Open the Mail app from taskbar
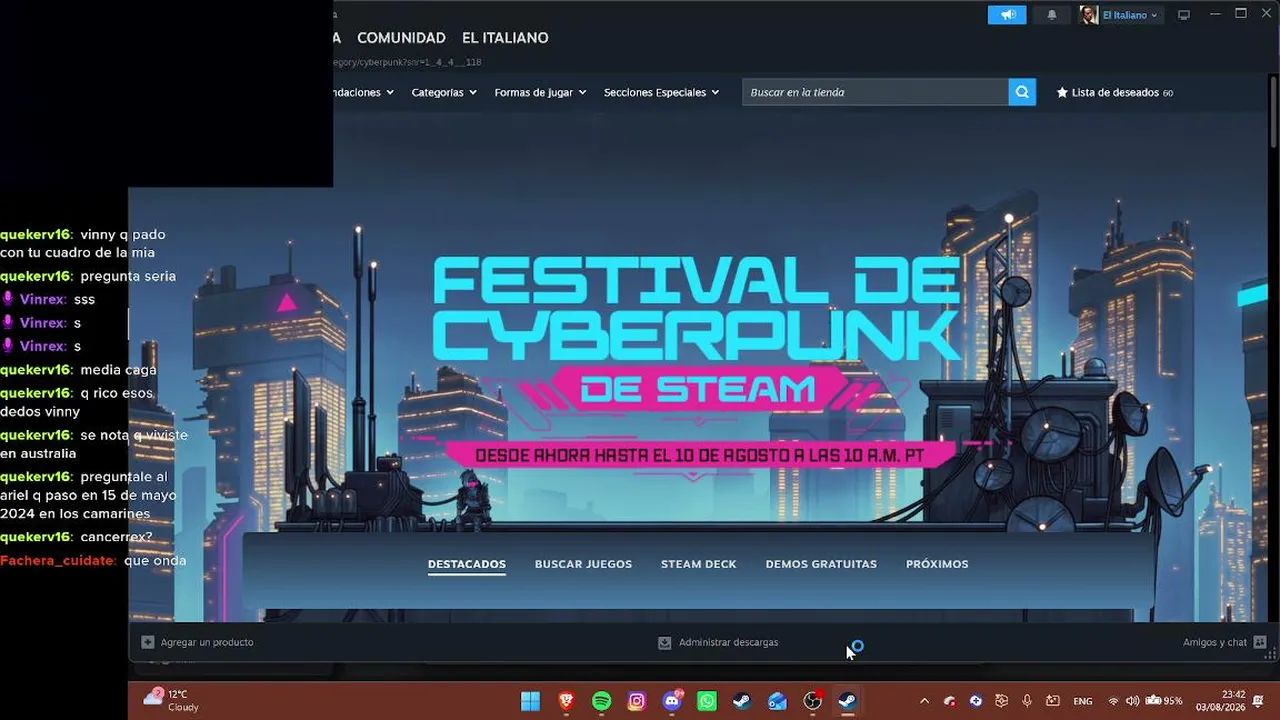The height and width of the screenshot is (720, 1280). click(x=777, y=701)
